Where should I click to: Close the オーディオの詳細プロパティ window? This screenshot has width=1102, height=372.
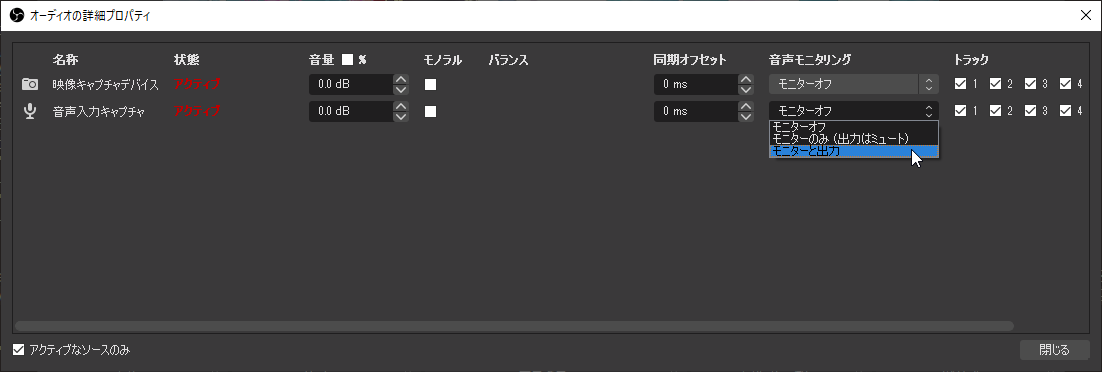click(1085, 15)
